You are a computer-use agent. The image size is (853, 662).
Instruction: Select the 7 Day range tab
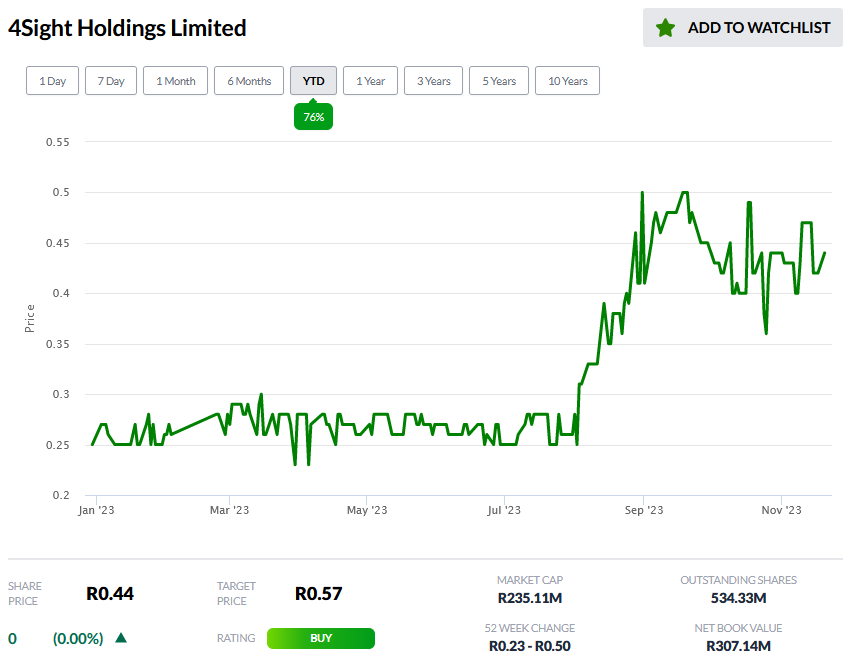coord(111,81)
